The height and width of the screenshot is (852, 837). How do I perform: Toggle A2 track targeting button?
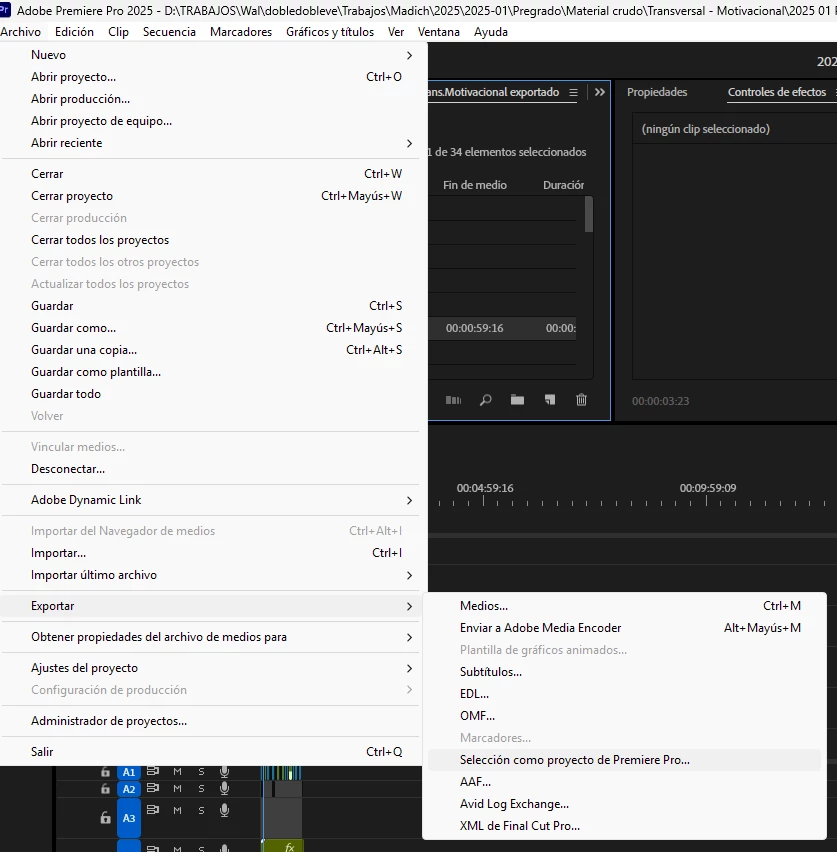[129, 789]
